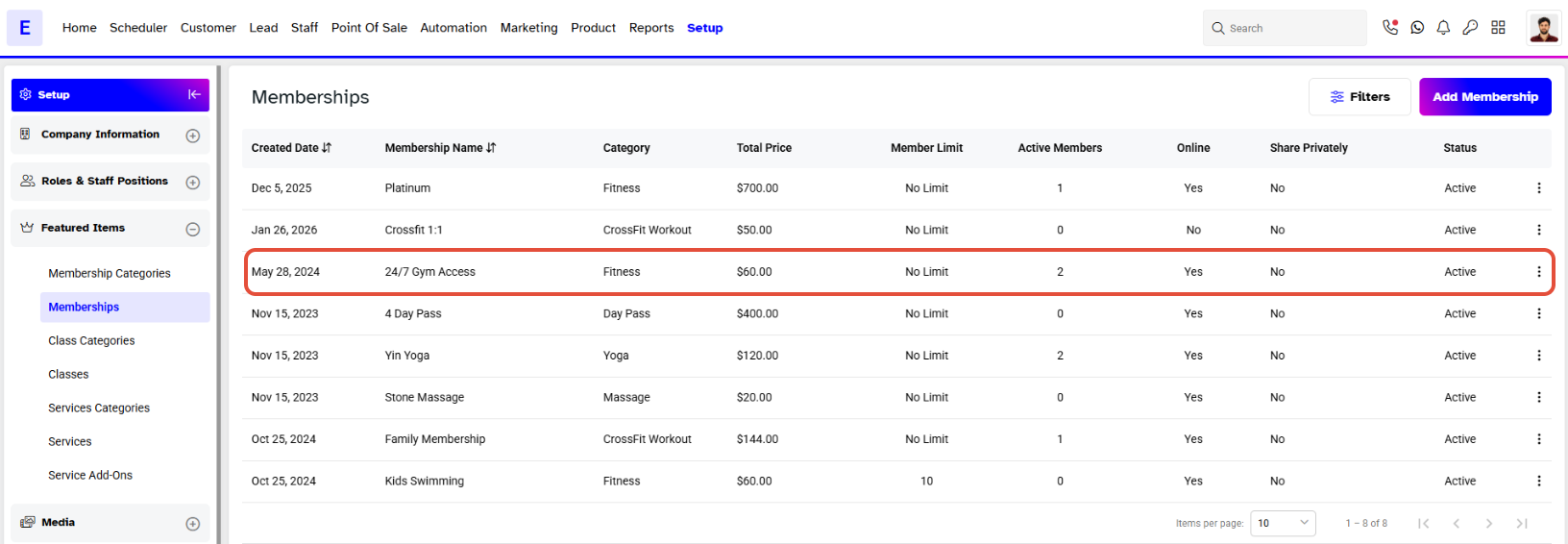The image size is (1568, 544).
Task: Open Membership Categories in sidebar
Action: pos(110,273)
